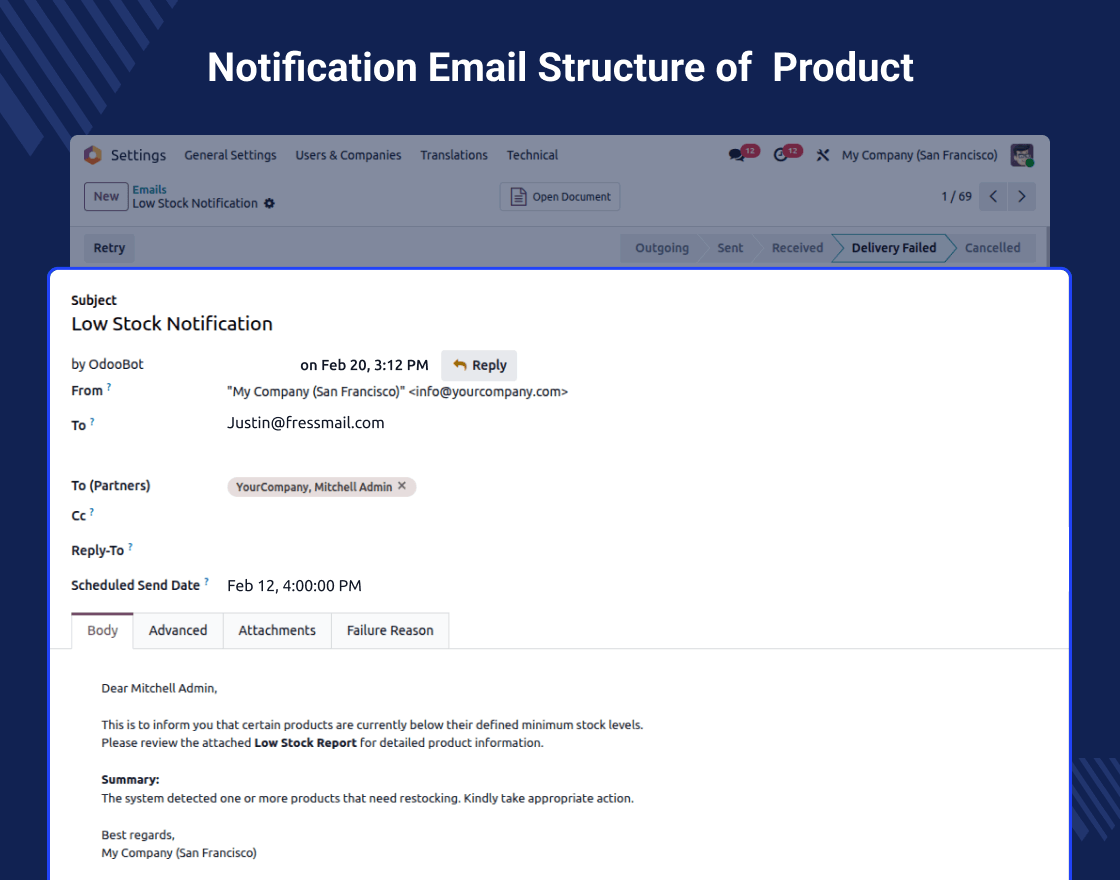Go to previous record arrow
1120x880 pixels.
coord(993,197)
